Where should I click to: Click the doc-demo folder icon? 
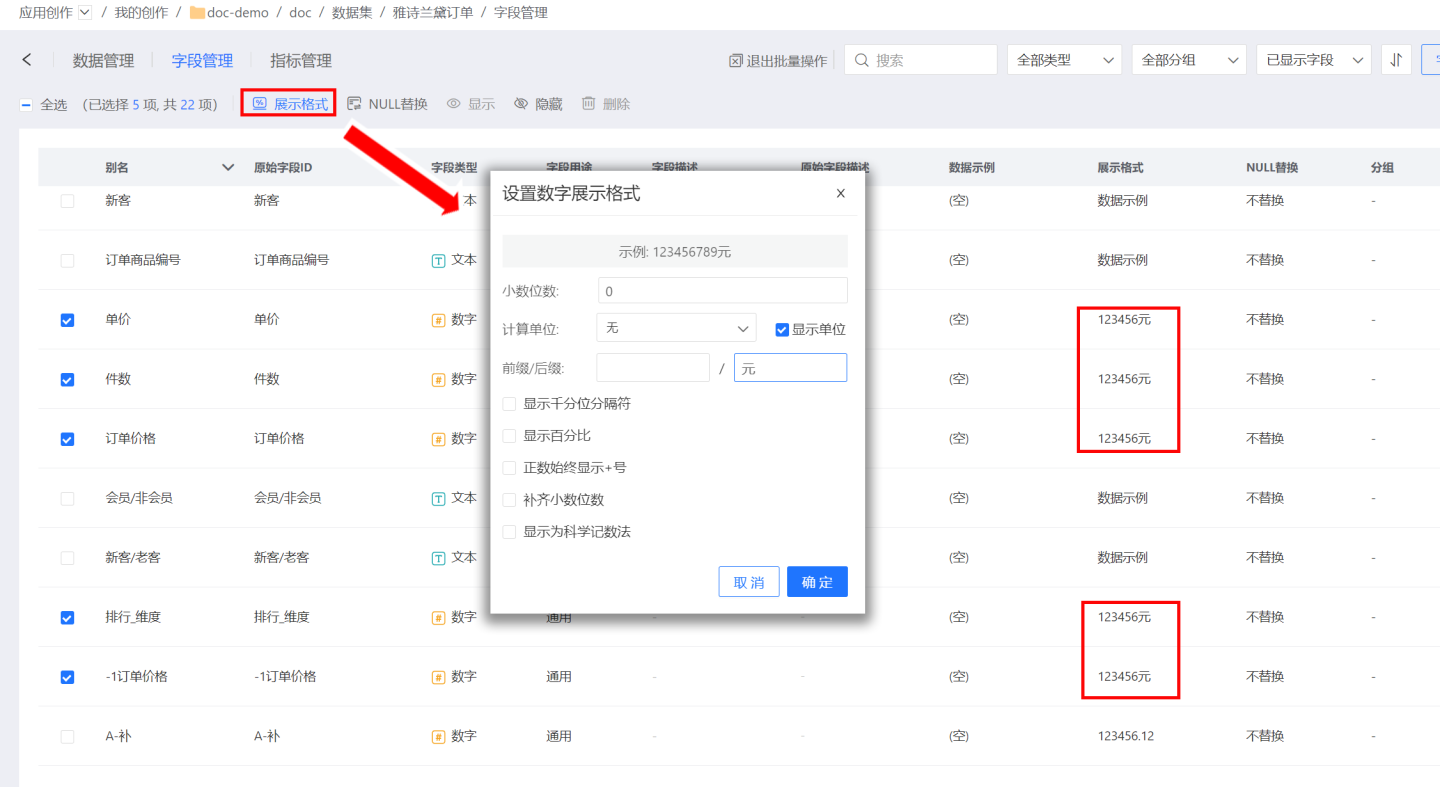pyautogui.click(x=197, y=13)
